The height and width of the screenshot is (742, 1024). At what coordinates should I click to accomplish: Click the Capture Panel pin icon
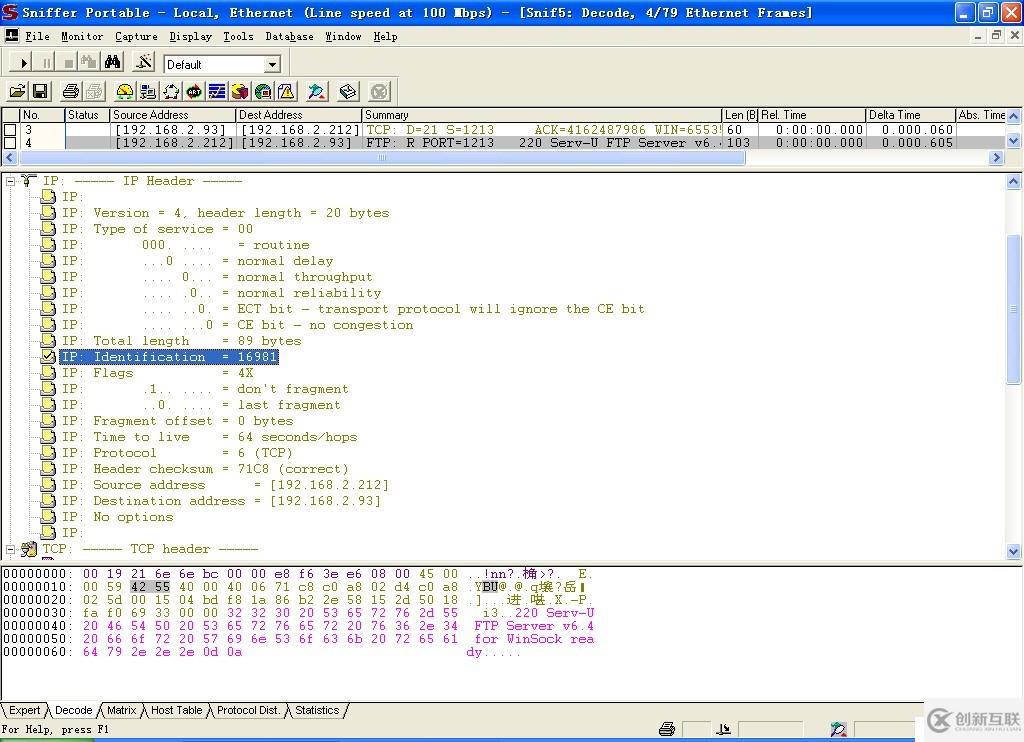pyautogui.click(x=317, y=92)
